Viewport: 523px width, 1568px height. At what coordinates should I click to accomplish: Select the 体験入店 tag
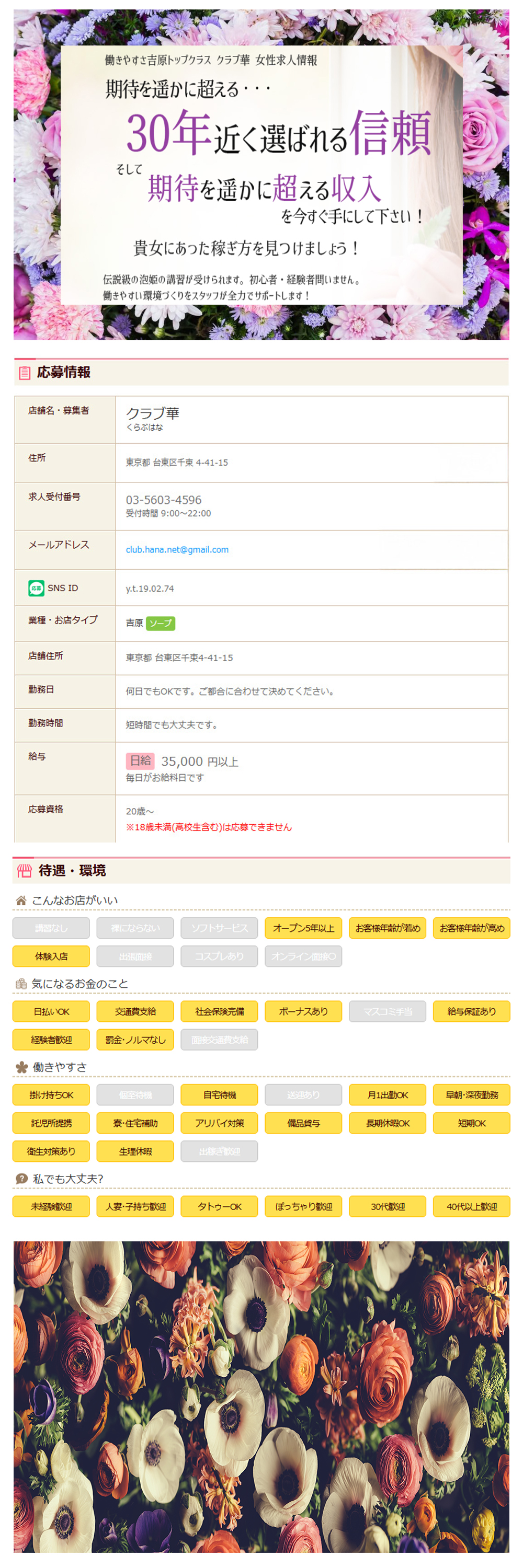[x=51, y=956]
